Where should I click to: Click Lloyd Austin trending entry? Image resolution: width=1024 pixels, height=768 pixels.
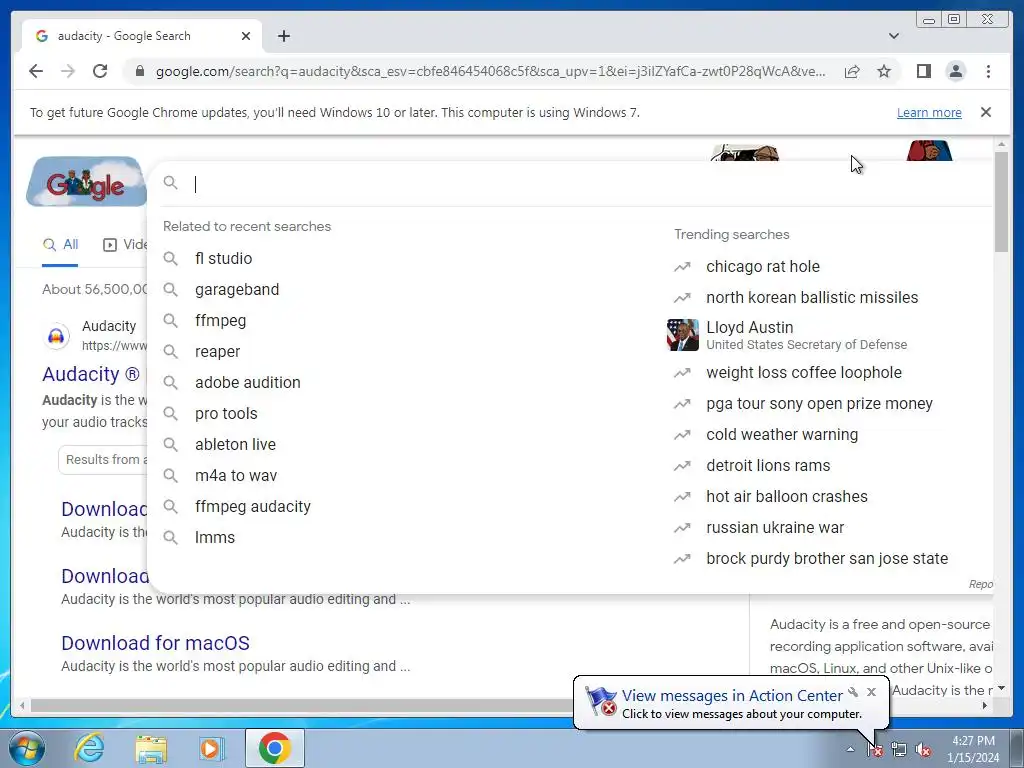tap(806, 335)
